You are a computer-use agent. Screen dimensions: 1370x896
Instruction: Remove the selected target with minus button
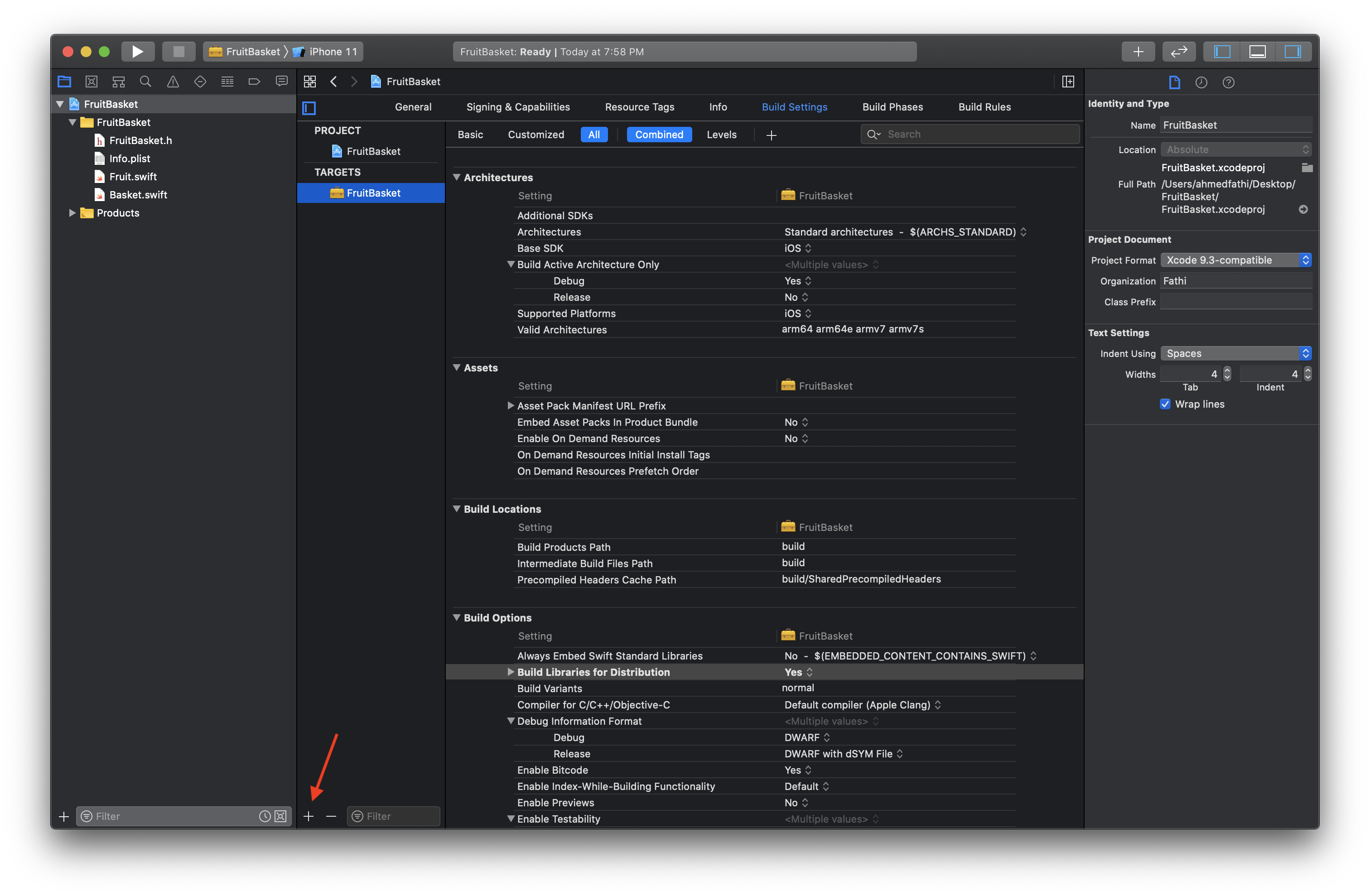[x=331, y=816]
